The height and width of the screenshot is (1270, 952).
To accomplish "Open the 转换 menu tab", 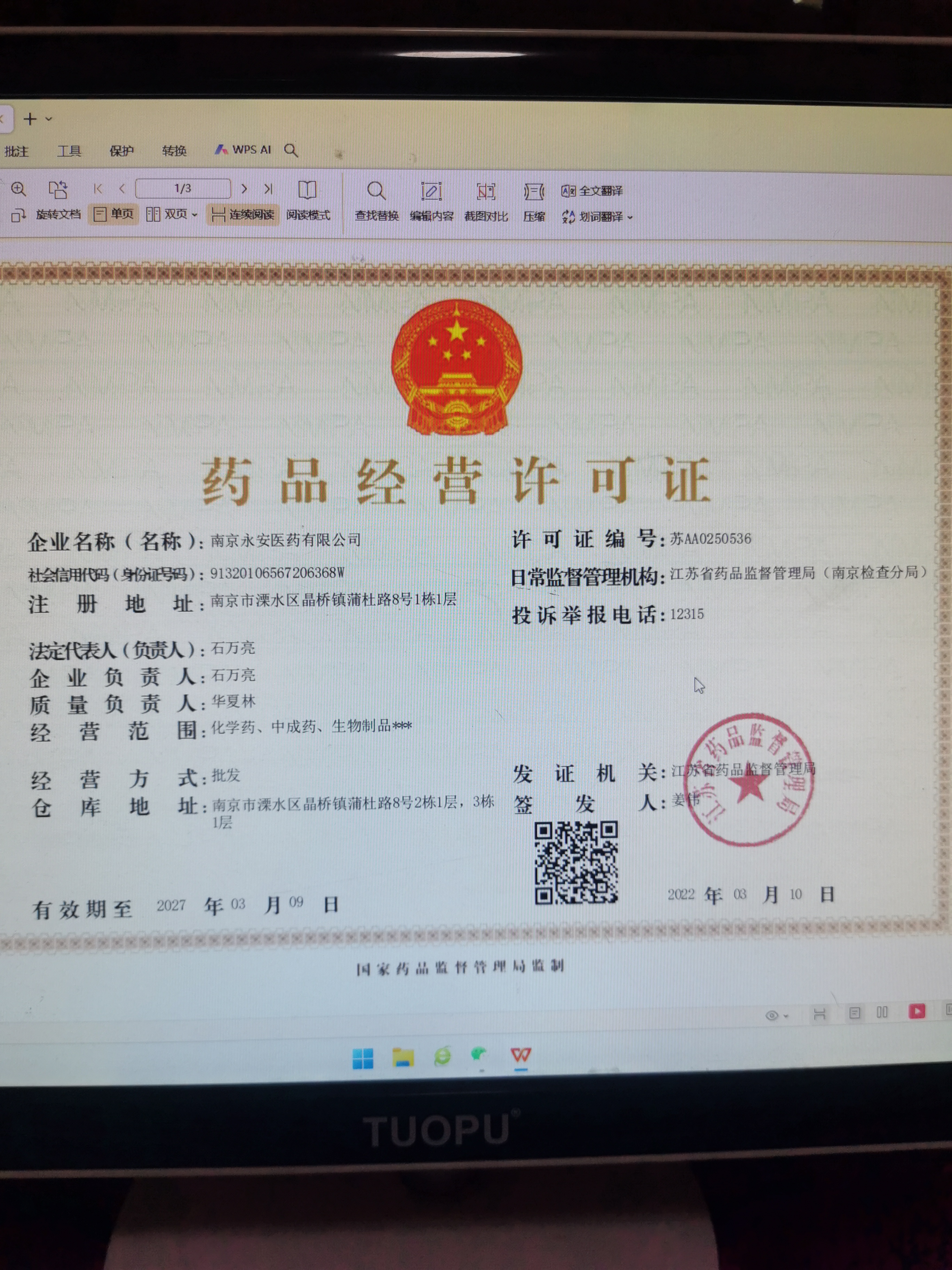I will pyautogui.click(x=174, y=150).
